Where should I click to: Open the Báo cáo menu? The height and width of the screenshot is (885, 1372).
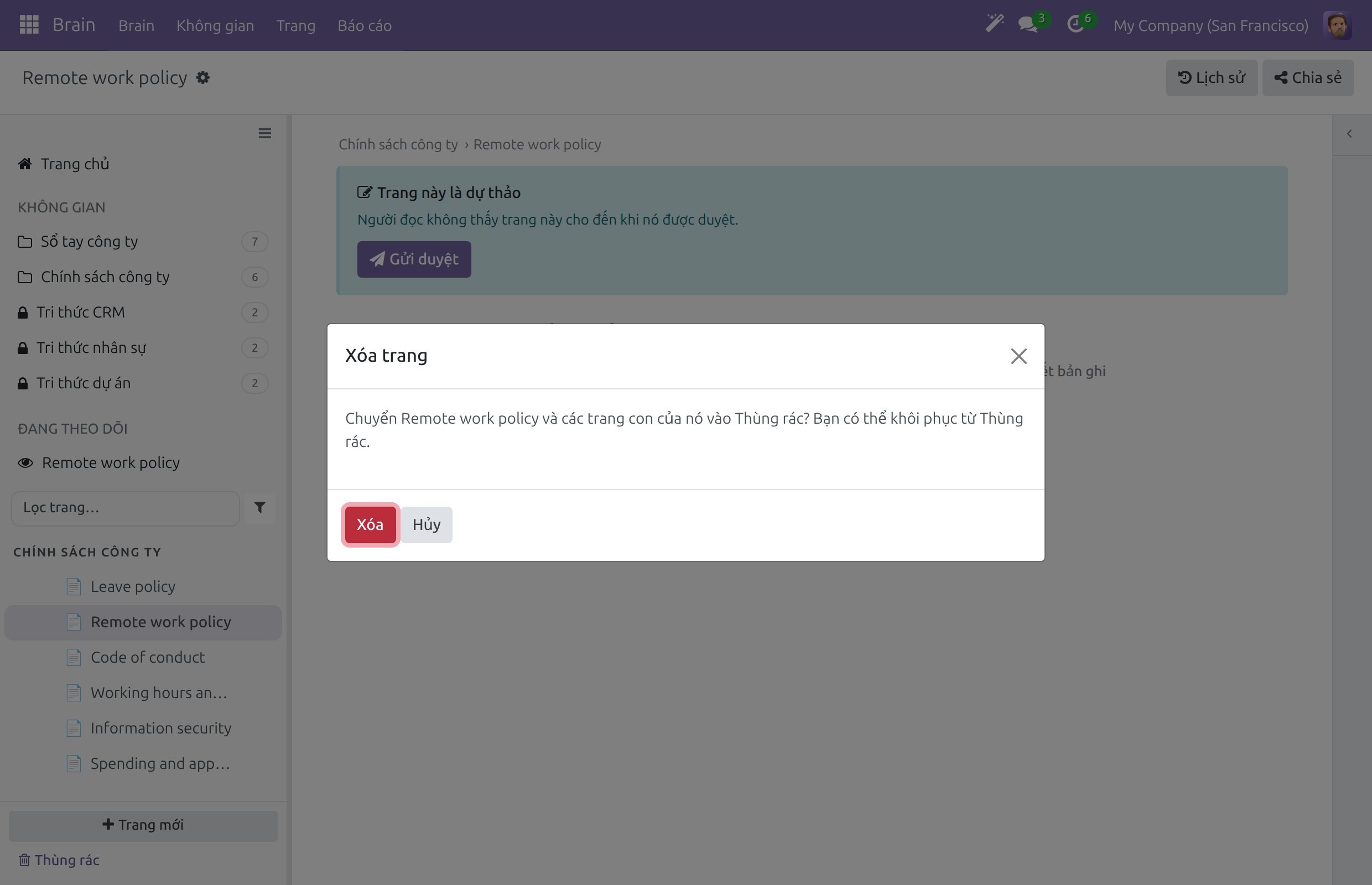(365, 26)
